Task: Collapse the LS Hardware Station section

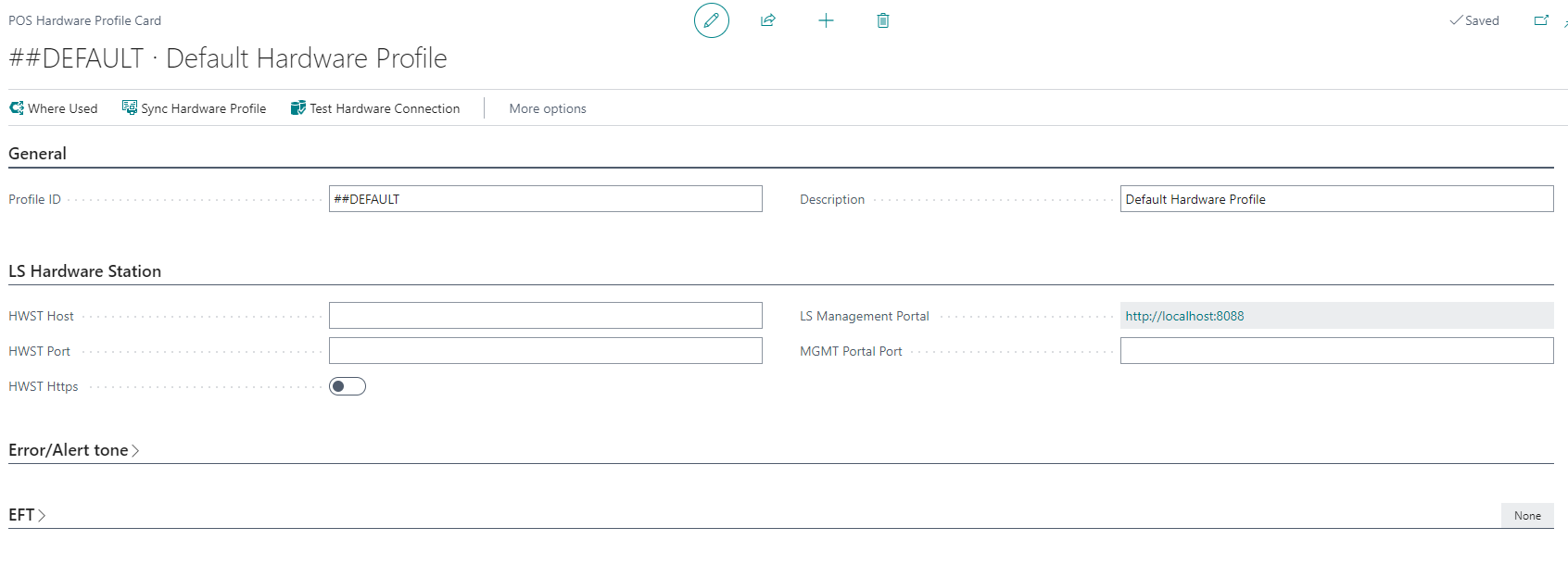Action: (x=84, y=271)
